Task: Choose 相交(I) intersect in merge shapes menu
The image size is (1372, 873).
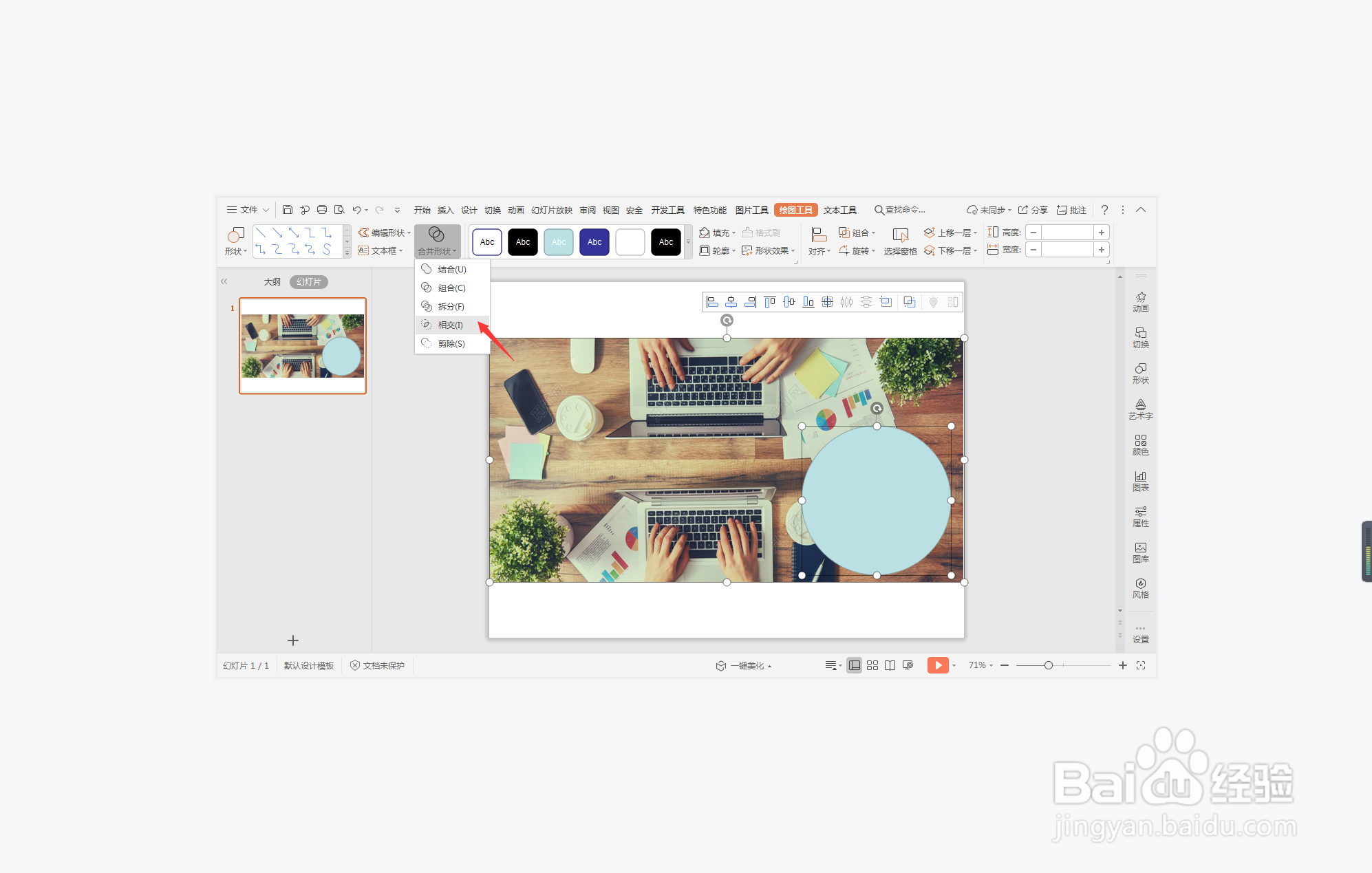Action: click(451, 325)
